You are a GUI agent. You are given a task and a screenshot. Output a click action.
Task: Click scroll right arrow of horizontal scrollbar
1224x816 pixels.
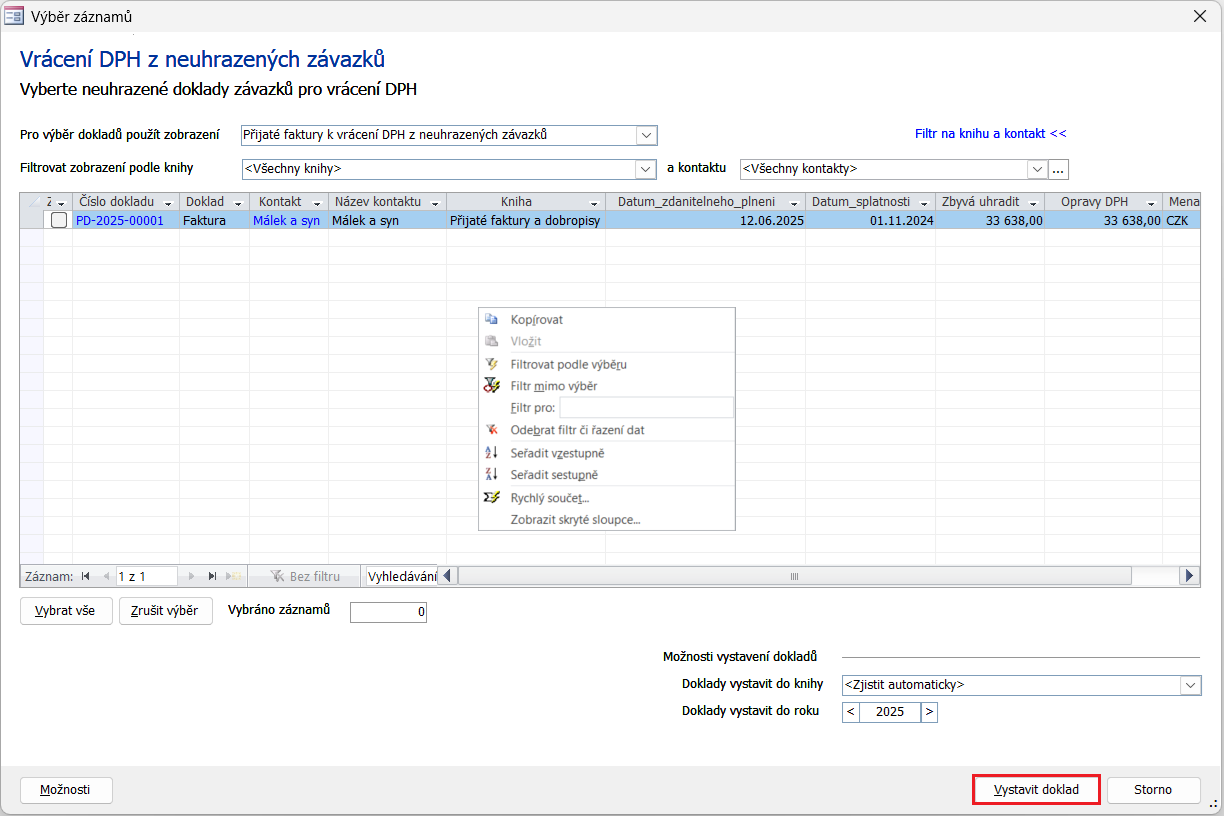[x=1189, y=576]
